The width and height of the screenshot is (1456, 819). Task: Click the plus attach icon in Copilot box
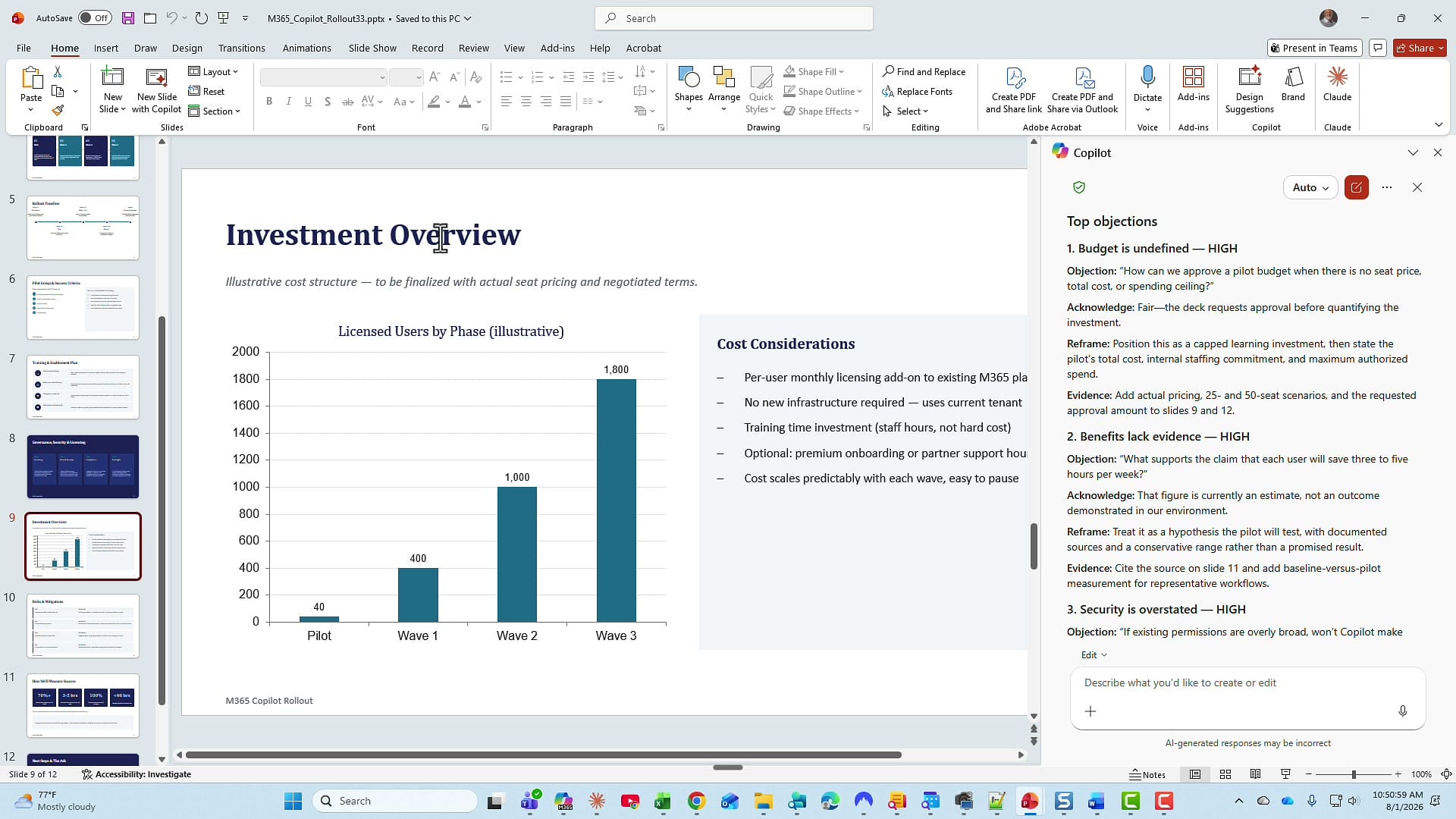(x=1090, y=711)
